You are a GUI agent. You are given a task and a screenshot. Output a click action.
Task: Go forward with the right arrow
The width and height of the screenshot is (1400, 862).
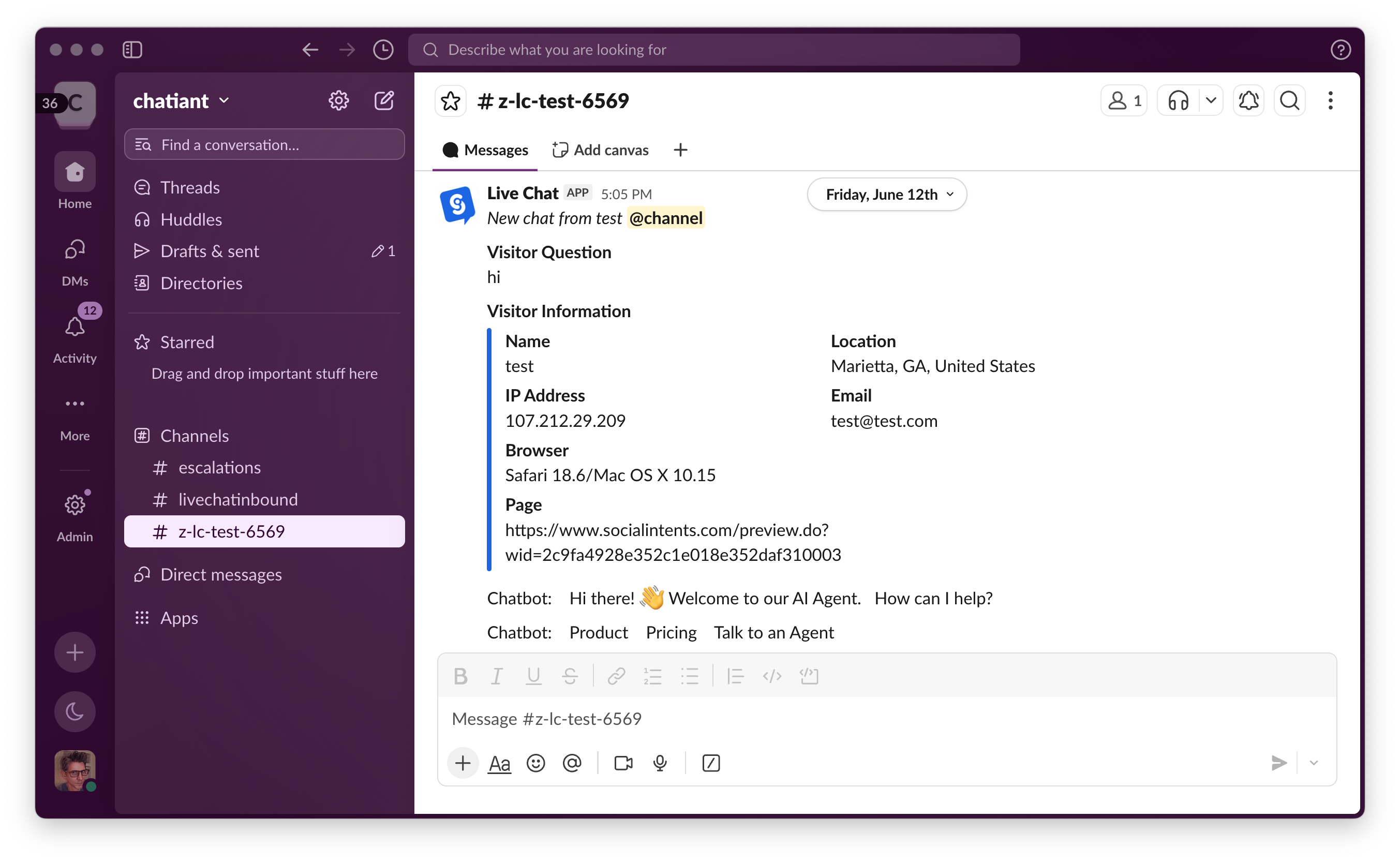[347, 50]
